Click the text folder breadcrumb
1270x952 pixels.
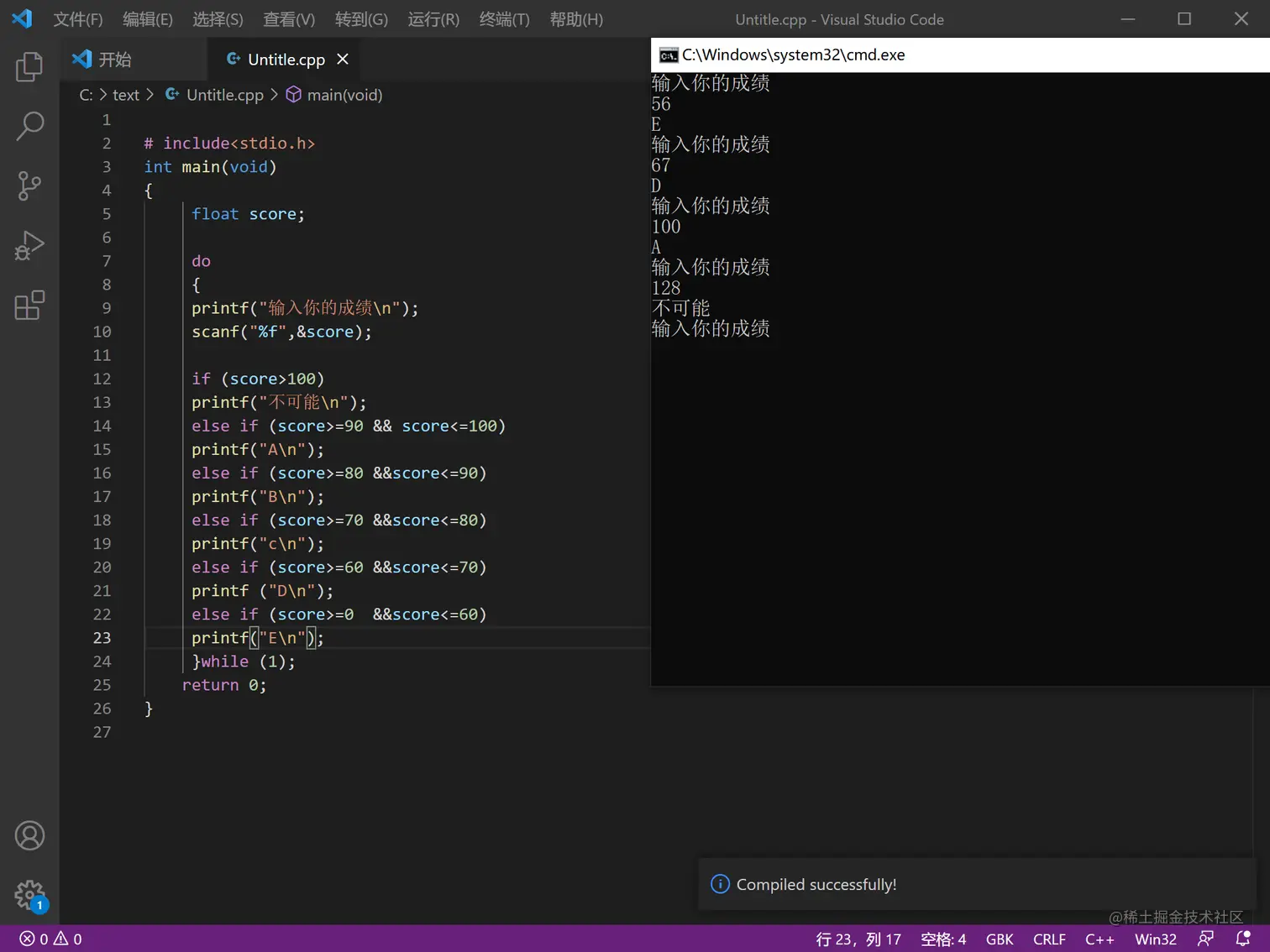[x=126, y=95]
